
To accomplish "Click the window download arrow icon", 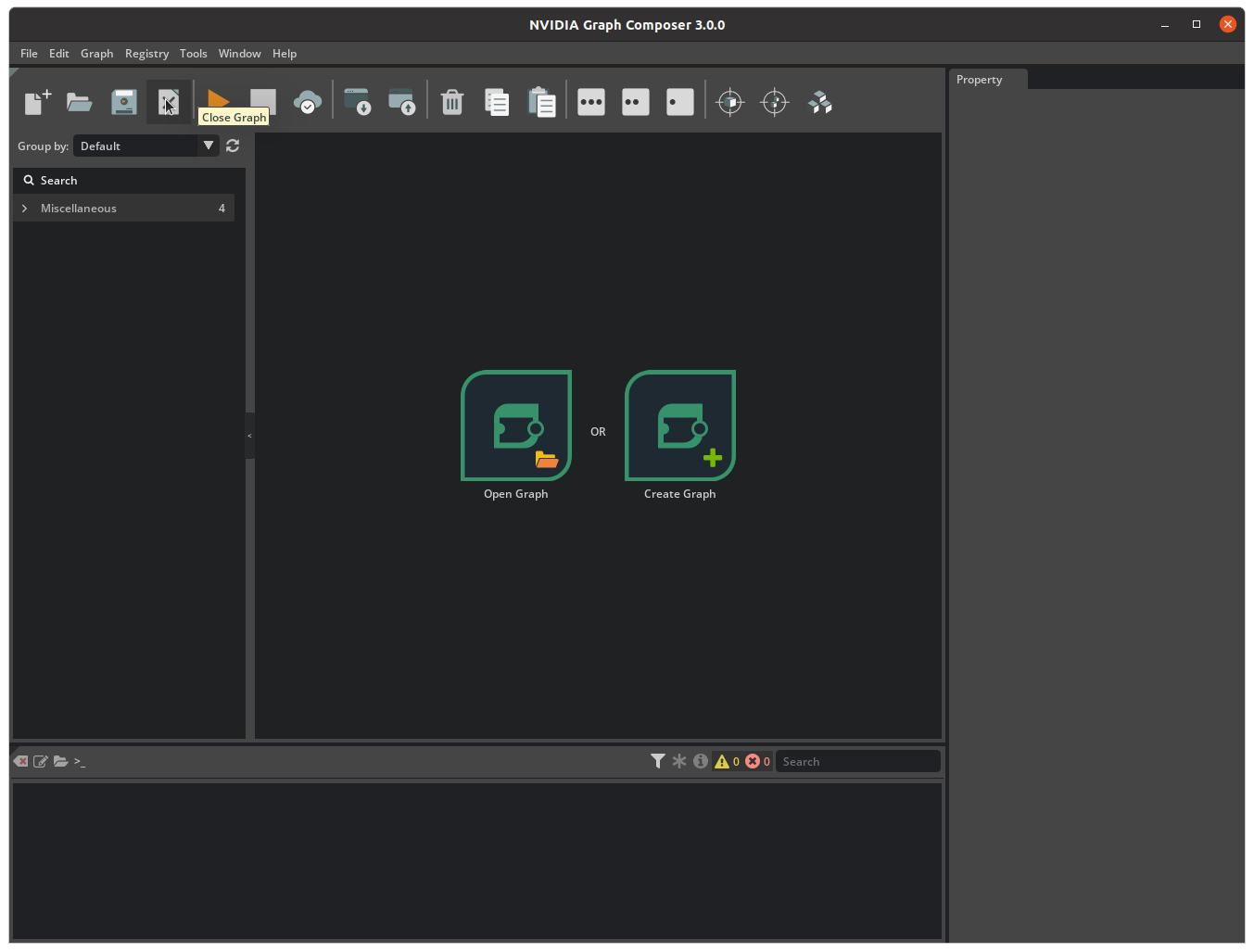I will point(358,102).
